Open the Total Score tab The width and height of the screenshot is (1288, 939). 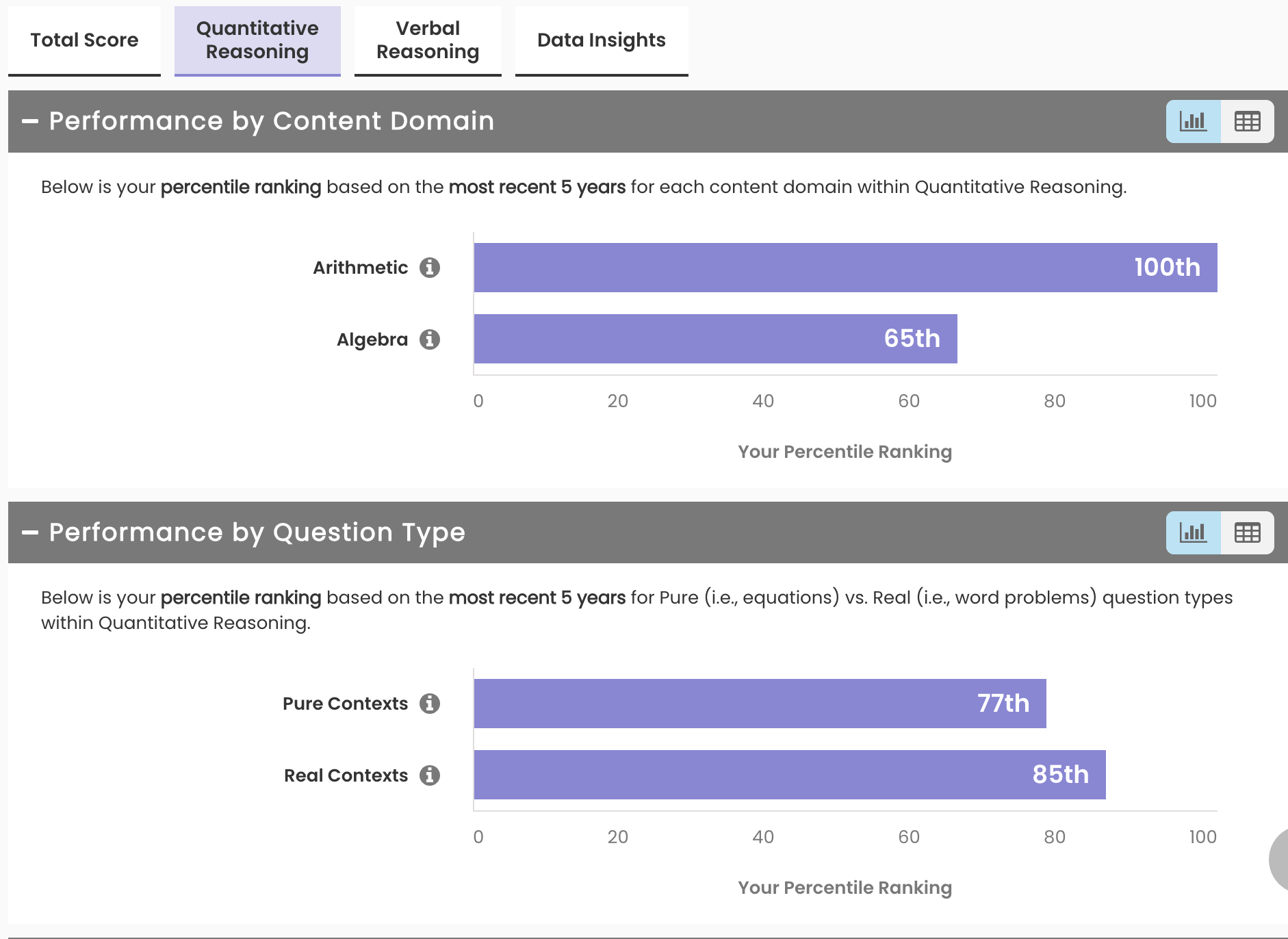tap(84, 40)
